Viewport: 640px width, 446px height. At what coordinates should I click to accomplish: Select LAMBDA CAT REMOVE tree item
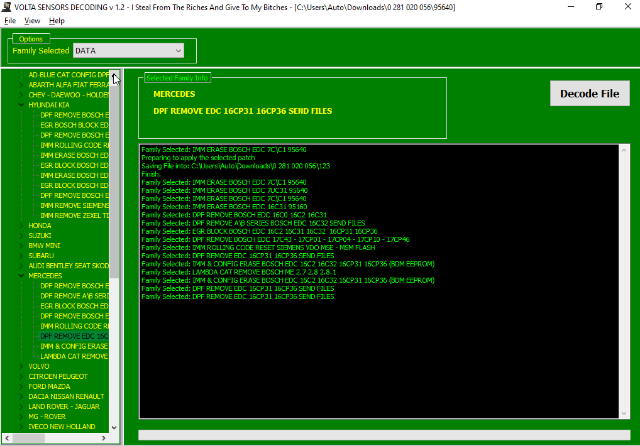click(x=74, y=356)
